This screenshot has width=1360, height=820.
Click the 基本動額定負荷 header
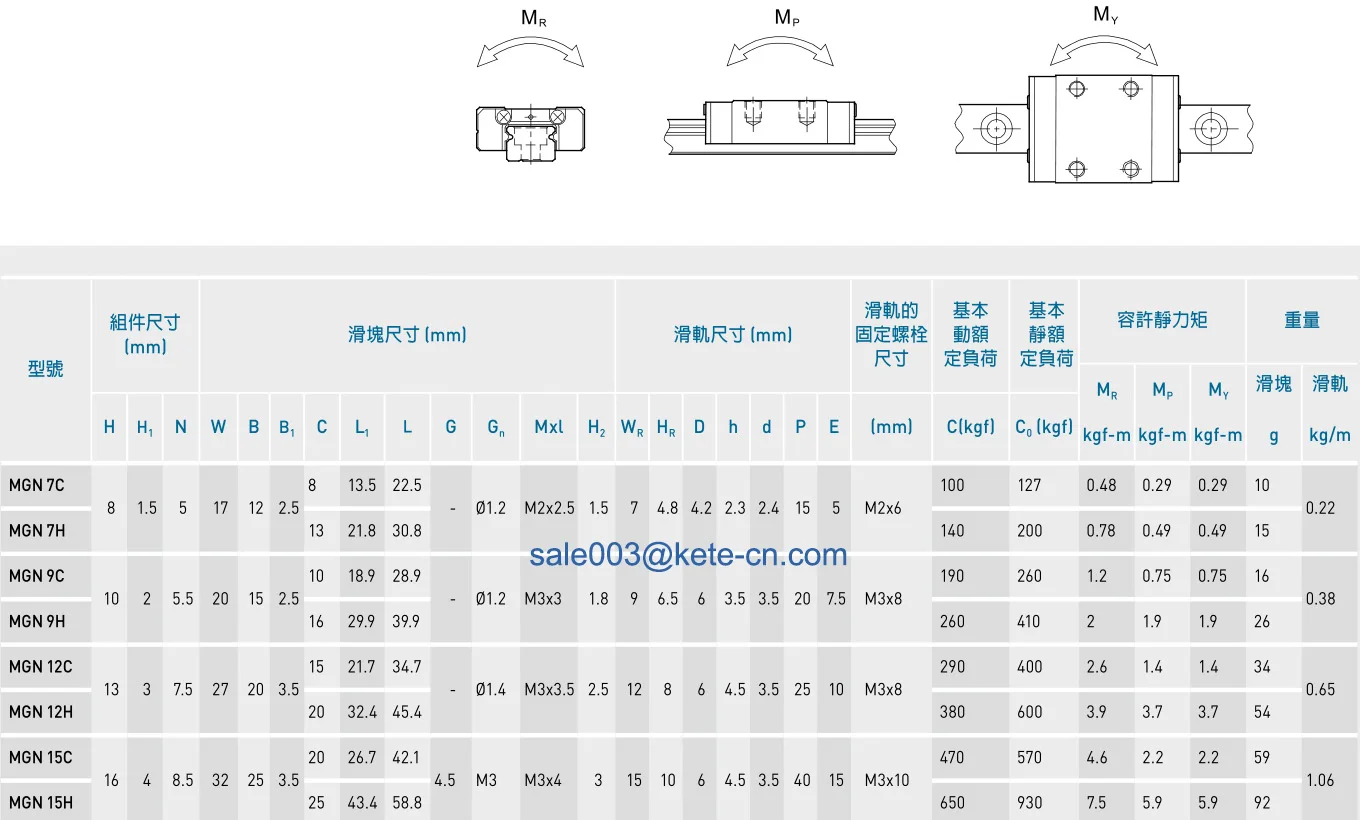(x=970, y=335)
